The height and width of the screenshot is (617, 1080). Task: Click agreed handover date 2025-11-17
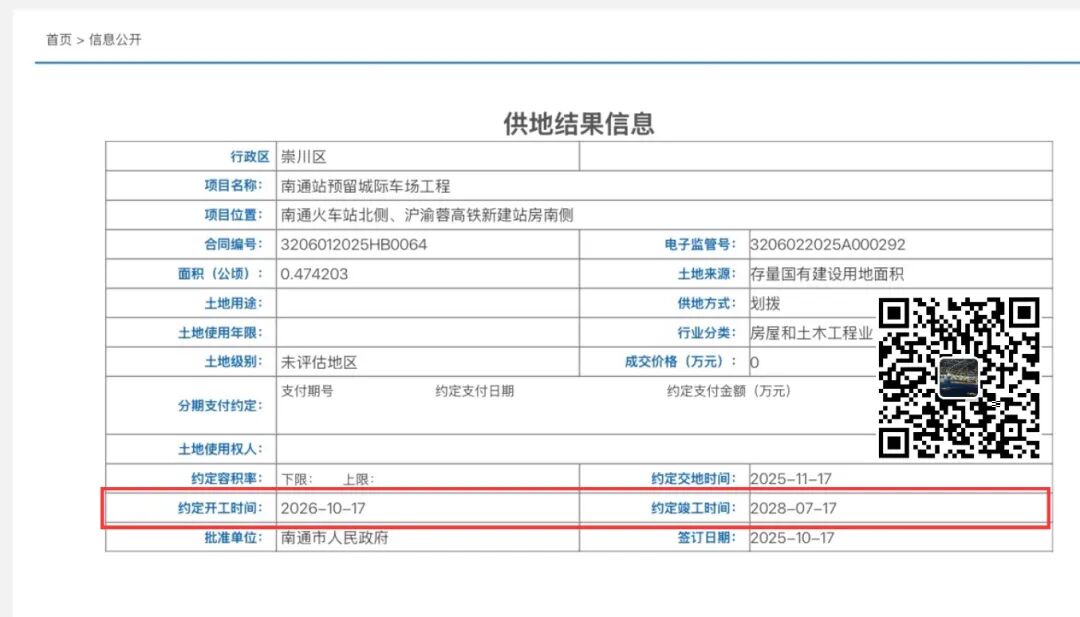click(791, 479)
